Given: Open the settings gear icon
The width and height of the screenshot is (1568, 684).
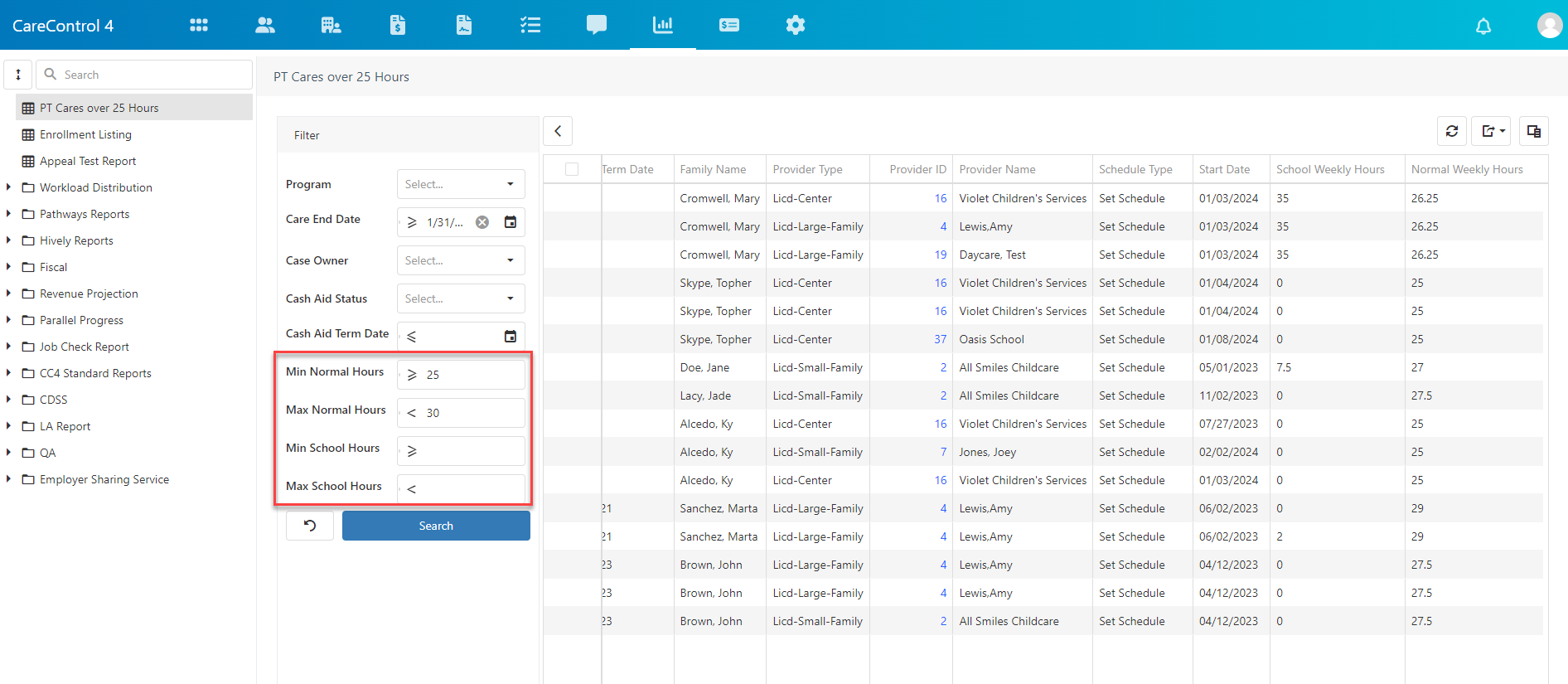Looking at the screenshot, I should [796, 25].
